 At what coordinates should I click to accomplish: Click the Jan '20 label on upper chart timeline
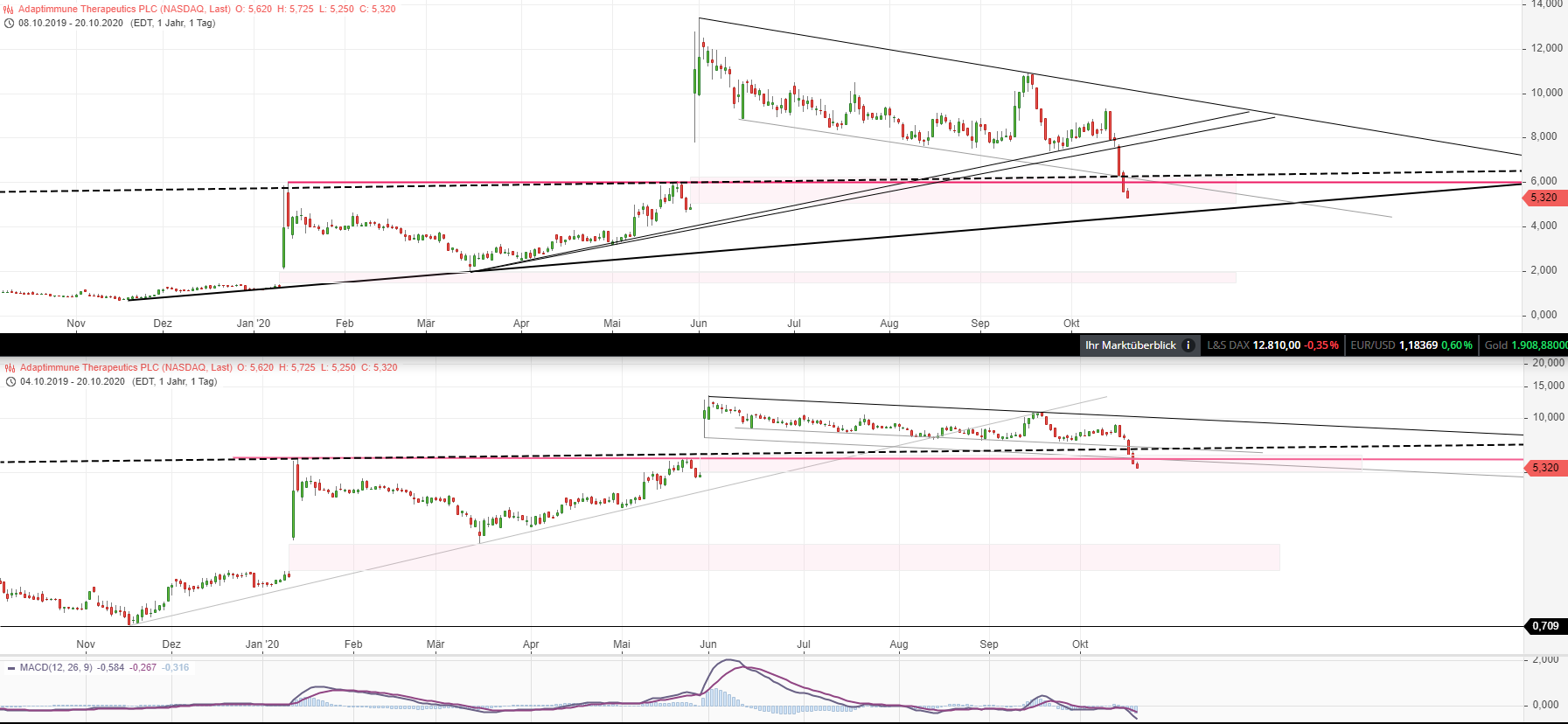point(254,324)
